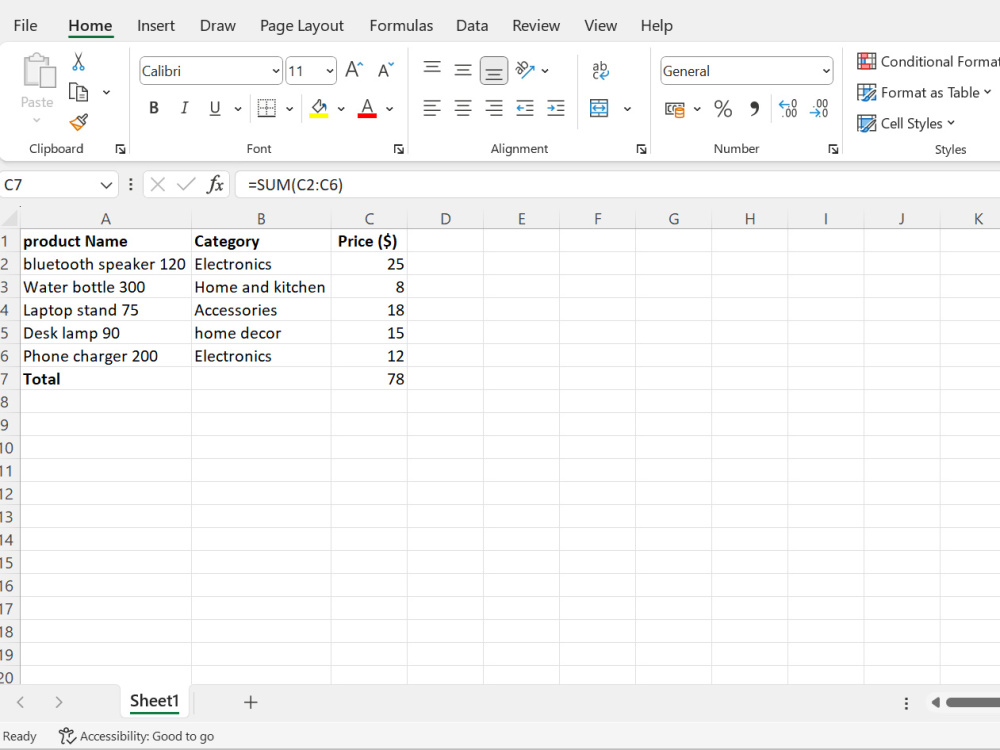Open the Orientation text angle tool
1000x750 pixels.
point(525,70)
